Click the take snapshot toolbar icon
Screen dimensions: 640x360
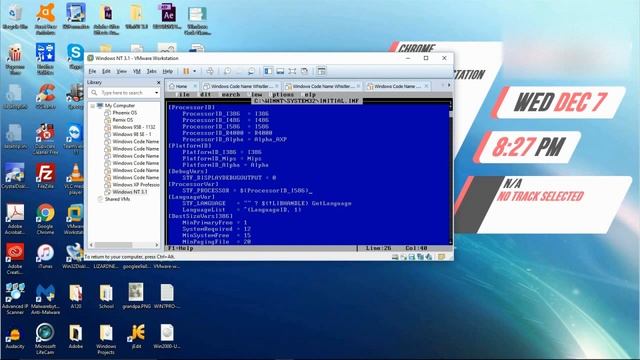[x=227, y=71]
